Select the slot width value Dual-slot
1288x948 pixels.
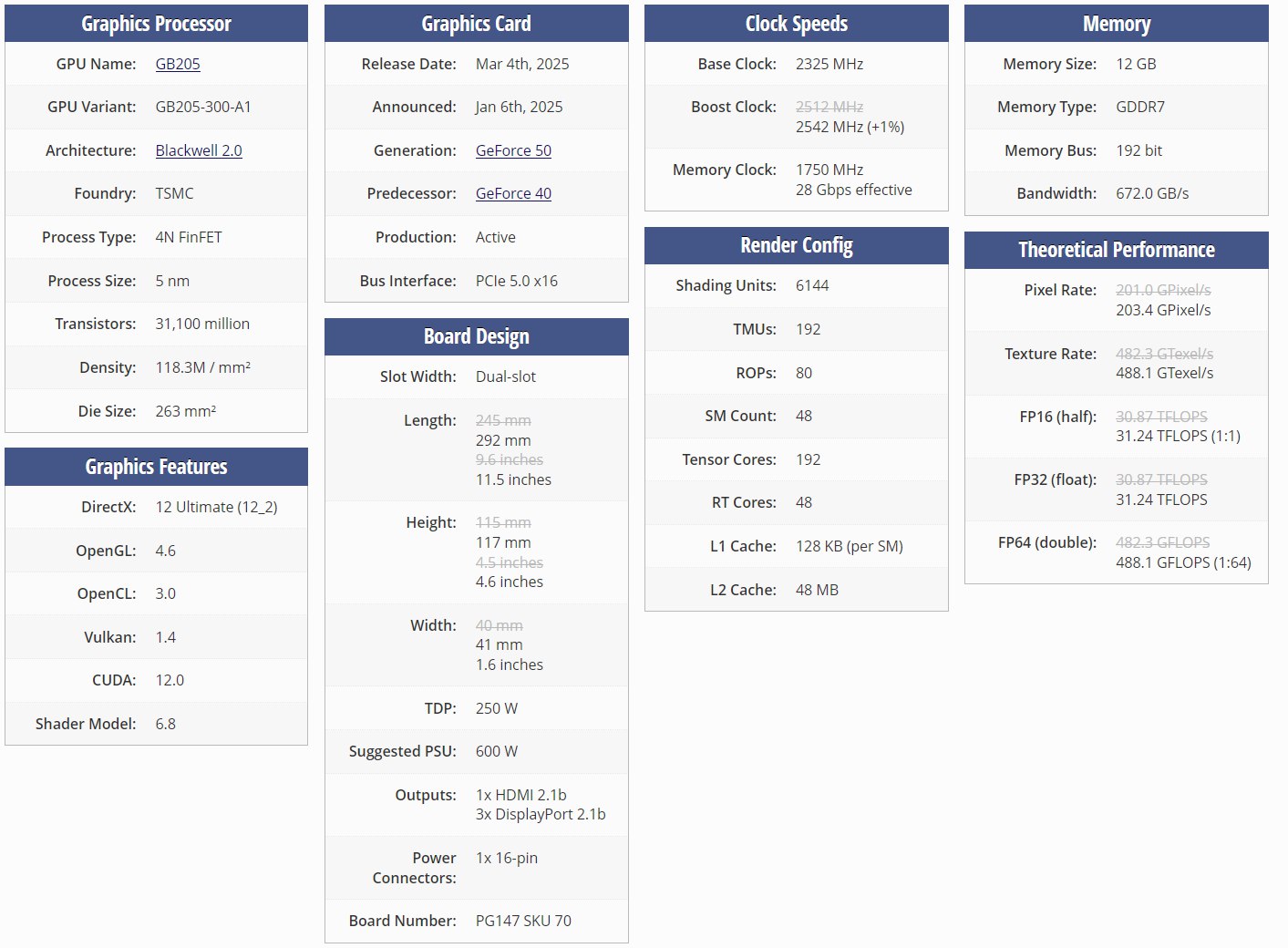pos(506,376)
